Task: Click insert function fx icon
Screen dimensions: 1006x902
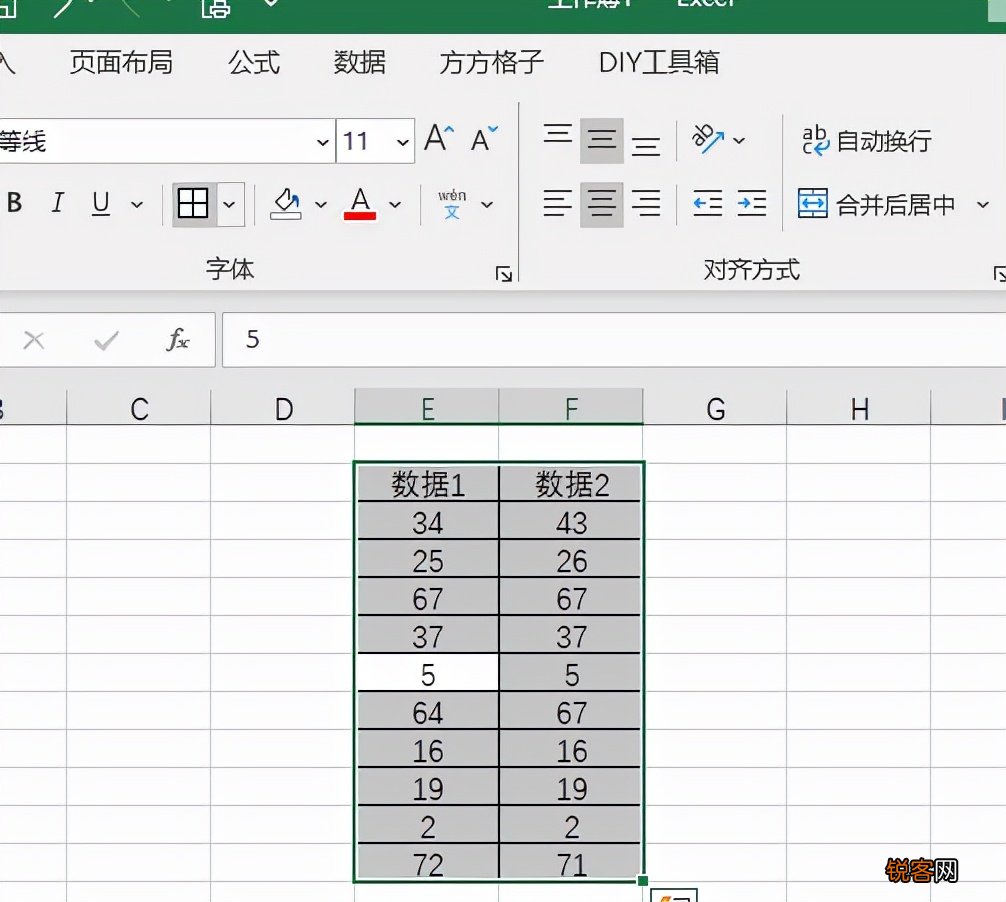Action: (178, 340)
